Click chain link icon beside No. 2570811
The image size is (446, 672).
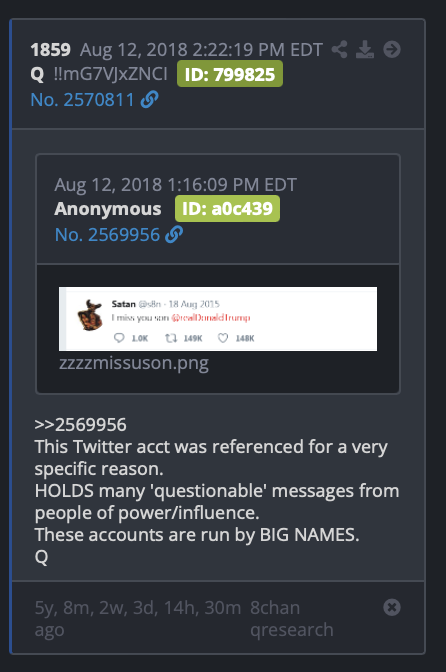(x=150, y=99)
